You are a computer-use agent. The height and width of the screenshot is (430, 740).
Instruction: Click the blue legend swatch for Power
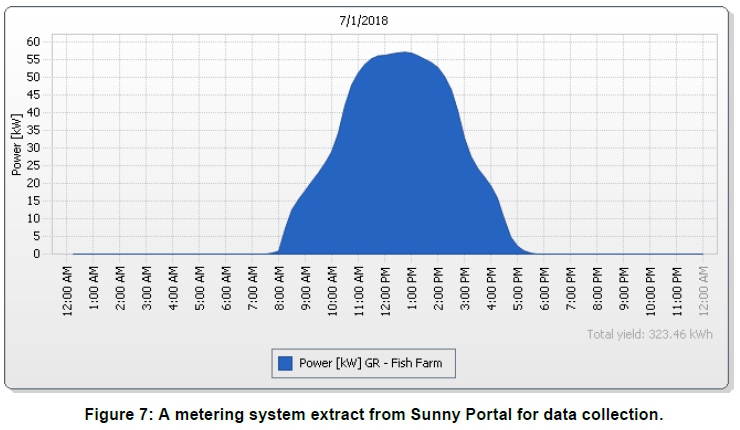(x=286, y=364)
